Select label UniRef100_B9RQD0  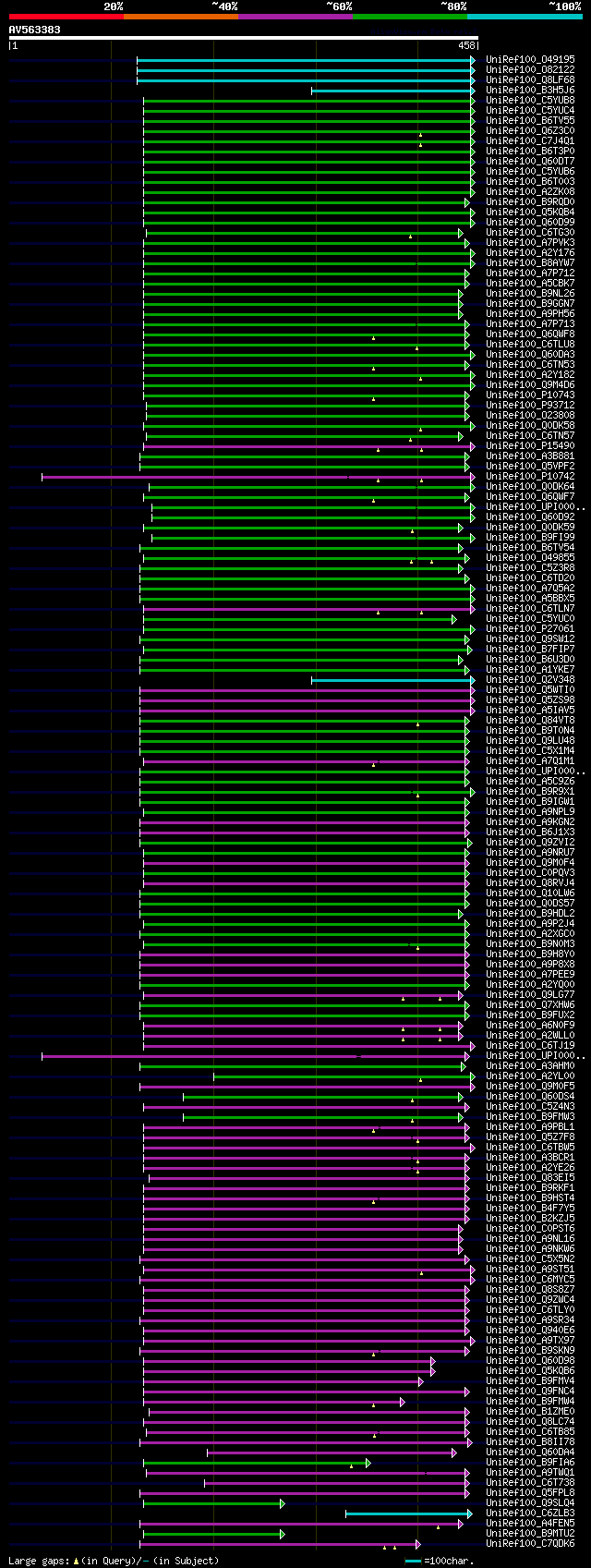pyautogui.click(x=530, y=201)
